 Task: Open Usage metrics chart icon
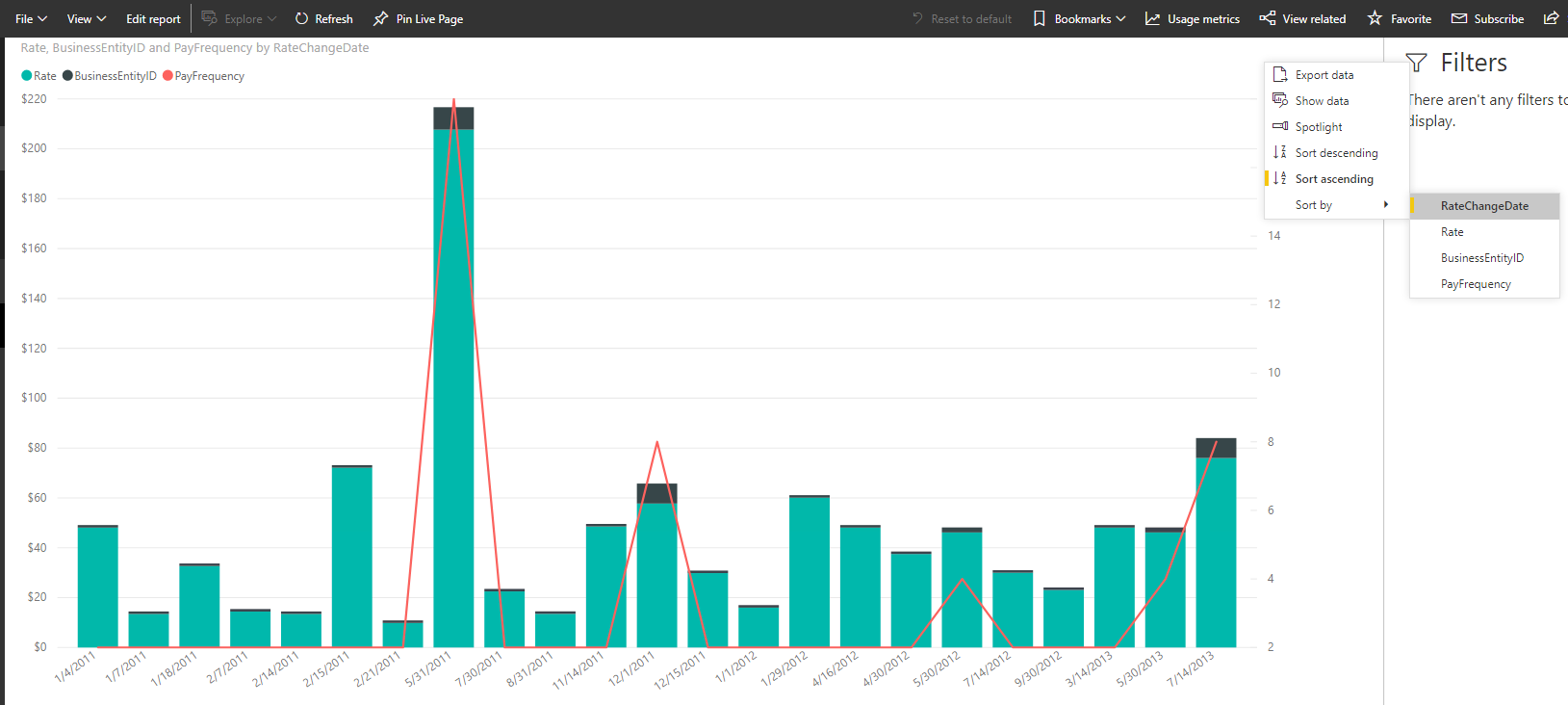[1152, 18]
